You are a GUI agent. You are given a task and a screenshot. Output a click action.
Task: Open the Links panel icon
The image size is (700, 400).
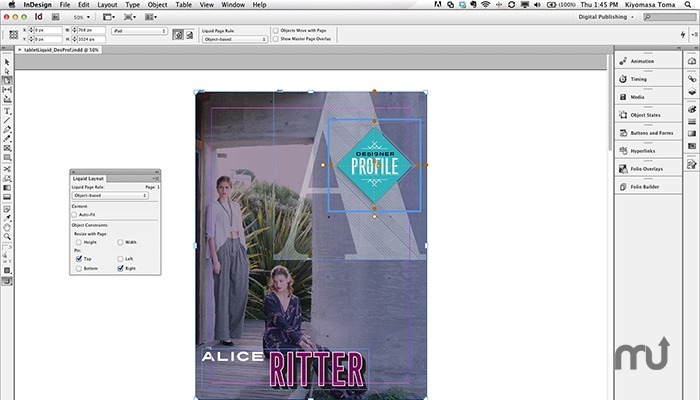[x=692, y=79]
